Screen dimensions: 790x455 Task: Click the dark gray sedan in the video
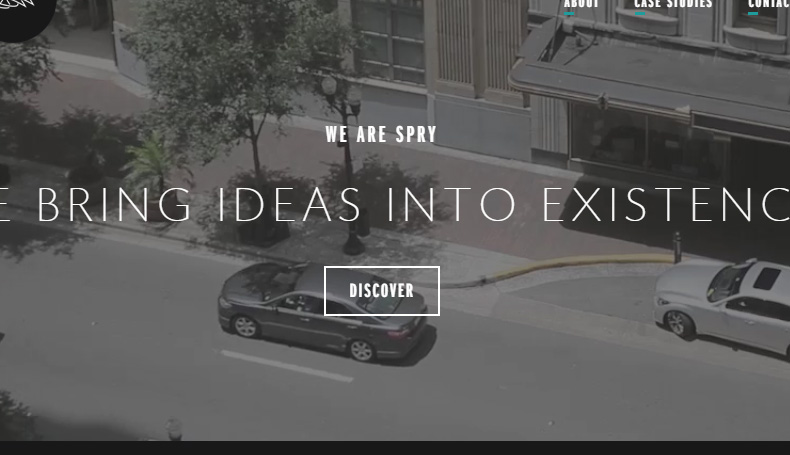click(x=322, y=311)
